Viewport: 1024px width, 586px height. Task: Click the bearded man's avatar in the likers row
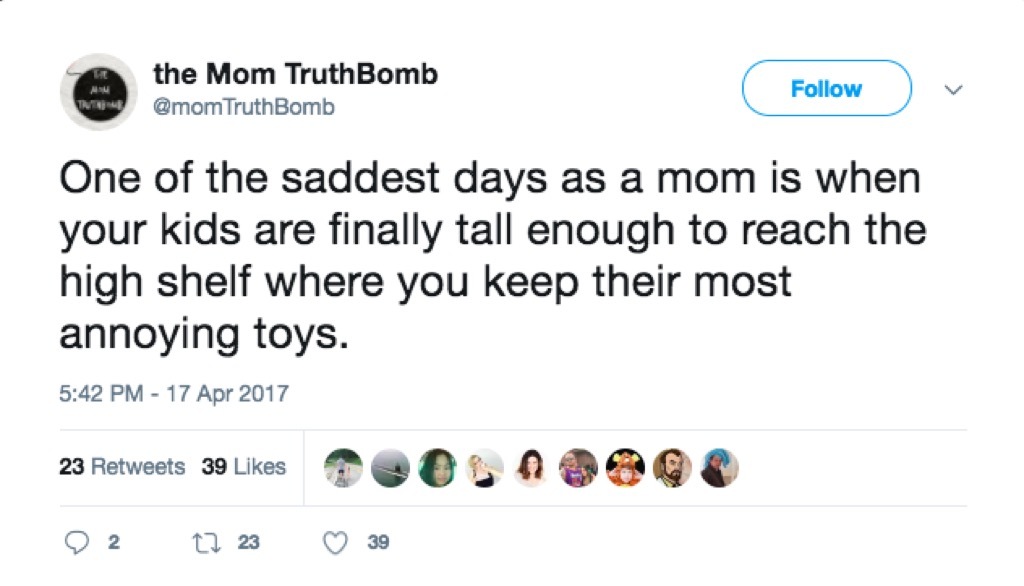click(671, 467)
